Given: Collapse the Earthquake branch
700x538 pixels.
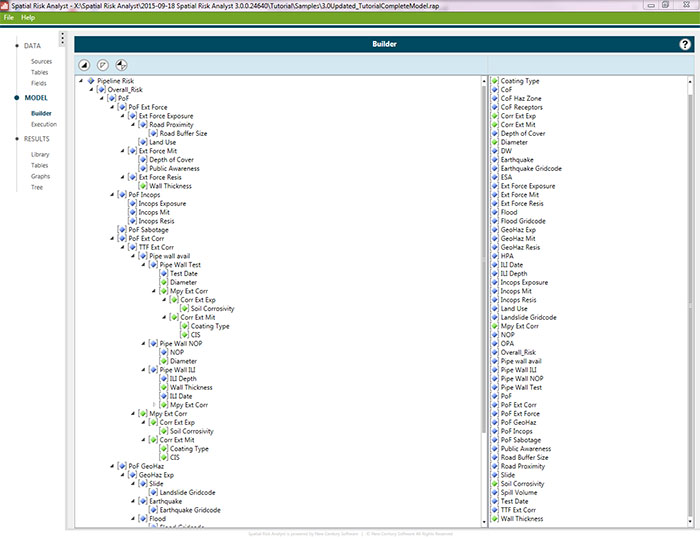Looking at the screenshot, I should tap(133, 501).
